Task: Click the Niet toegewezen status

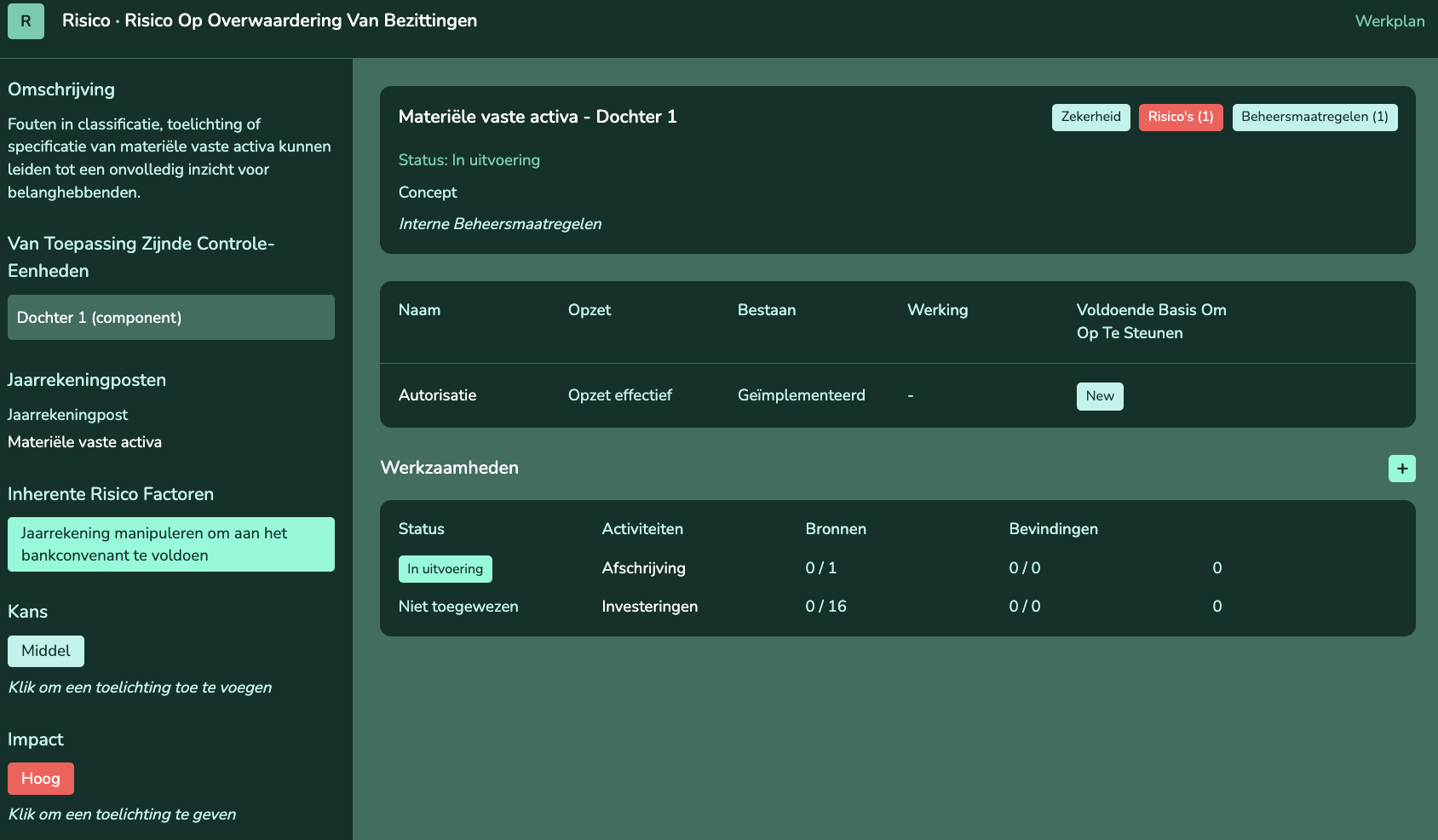Action: [x=458, y=607]
